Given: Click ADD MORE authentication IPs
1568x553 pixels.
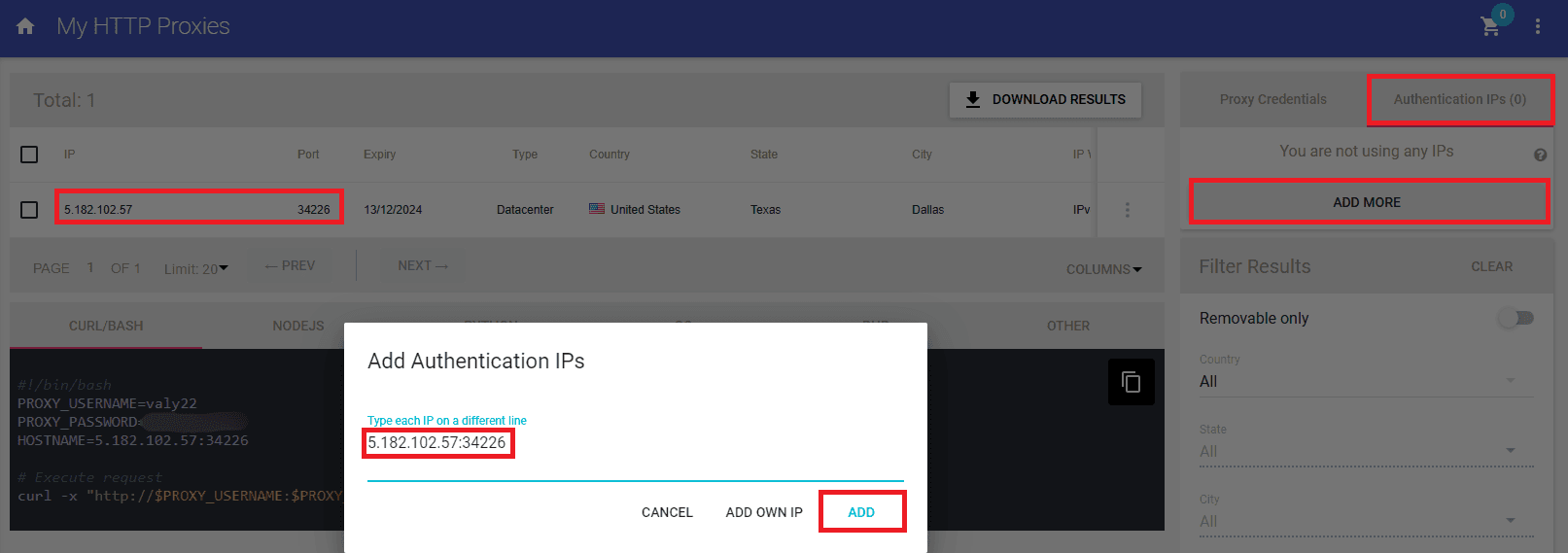Looking at the screenshot, I should point(1367,202).
